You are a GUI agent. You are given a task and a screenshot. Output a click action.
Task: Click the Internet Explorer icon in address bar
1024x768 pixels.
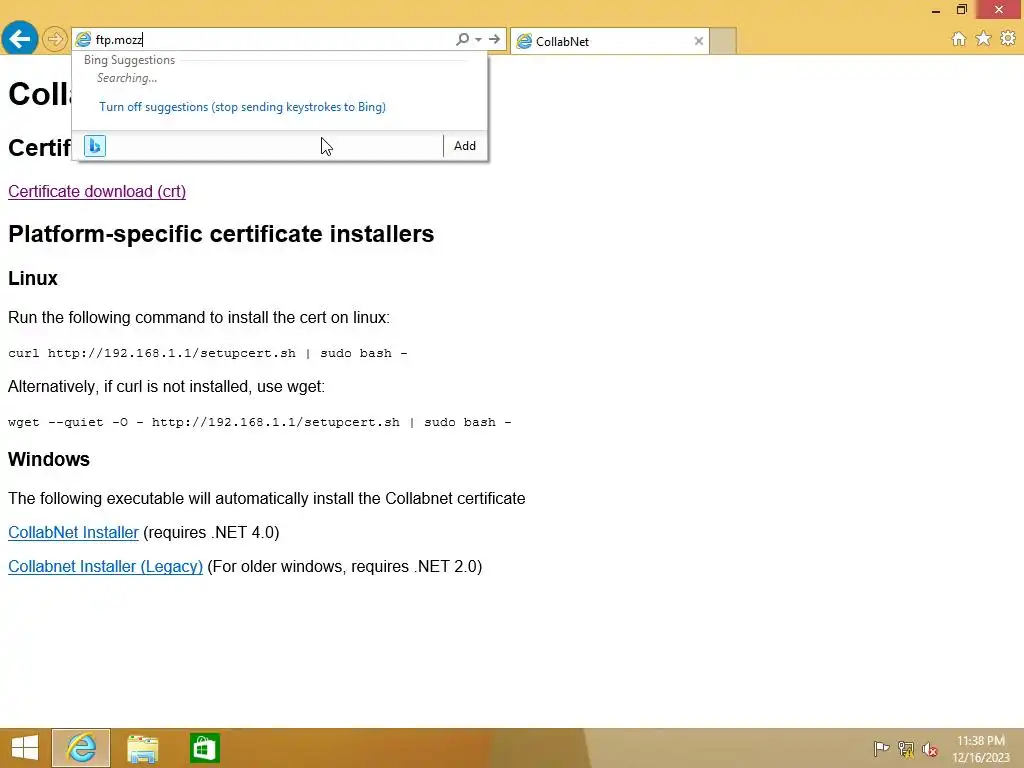[83, 40]
